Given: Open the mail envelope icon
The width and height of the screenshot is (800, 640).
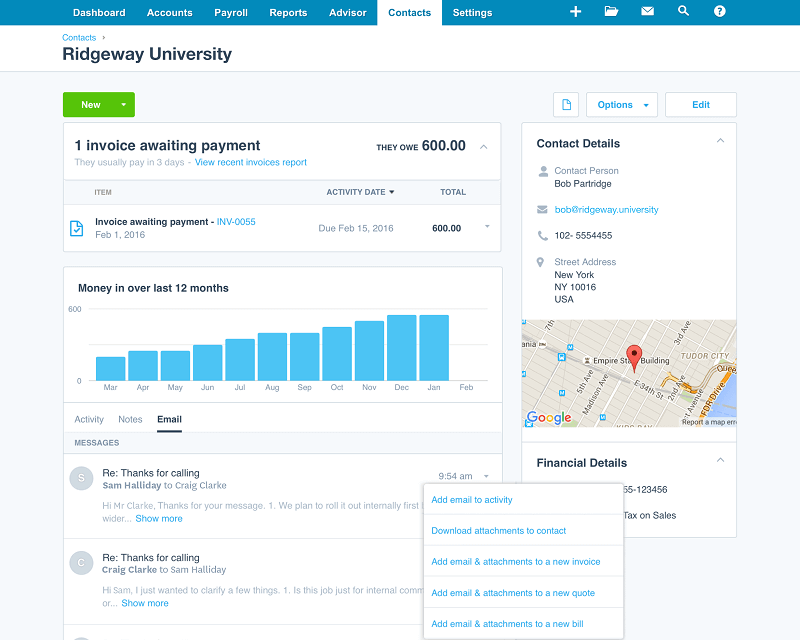Looking at the screenshot, I should (x=647, y=12).
